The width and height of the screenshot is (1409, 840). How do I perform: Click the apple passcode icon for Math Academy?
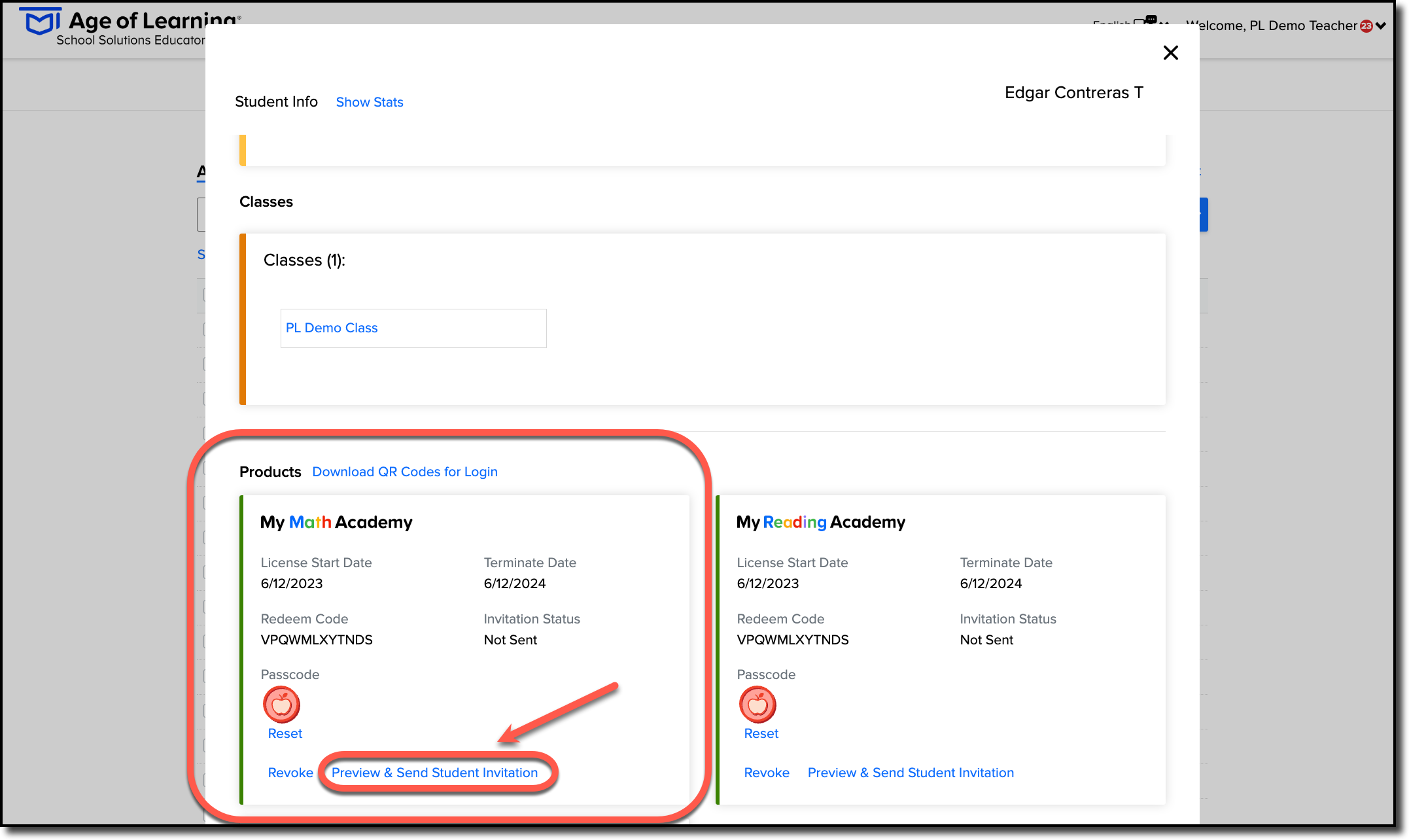281,705
